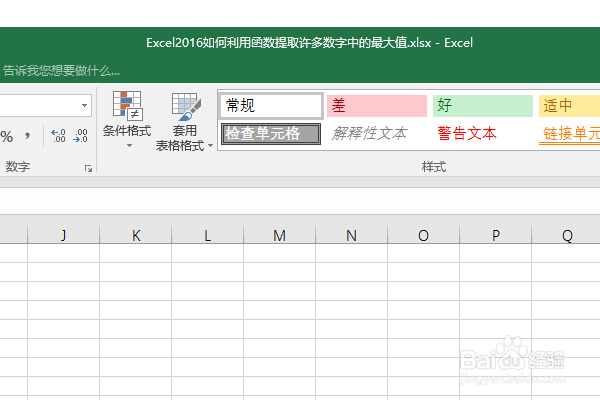Apply the 链接单元格 (Linked Cell) style
Viewport: 600px width, 400px height.
coord(569,134)
